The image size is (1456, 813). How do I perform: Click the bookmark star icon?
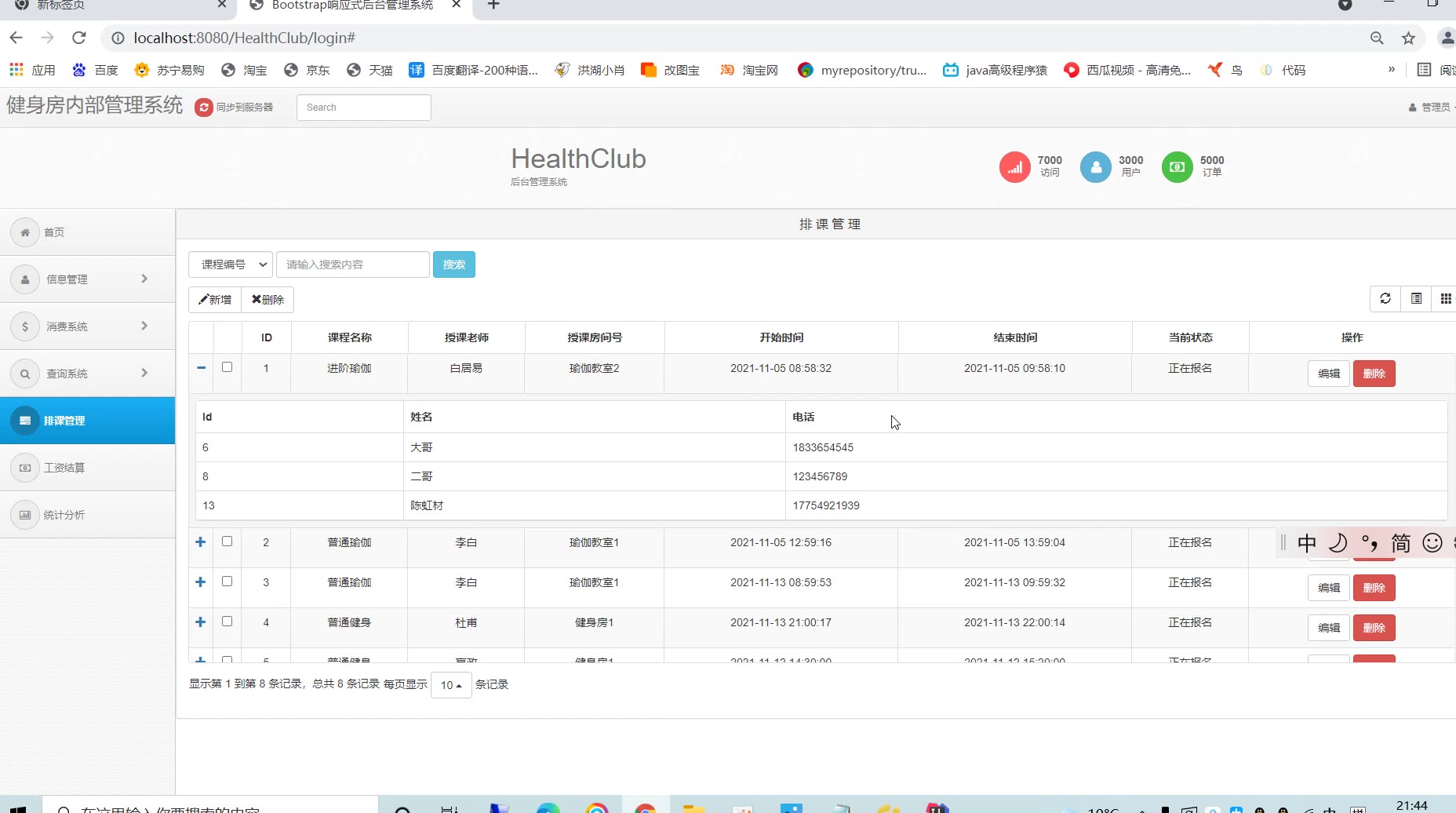coord(1409,38)
